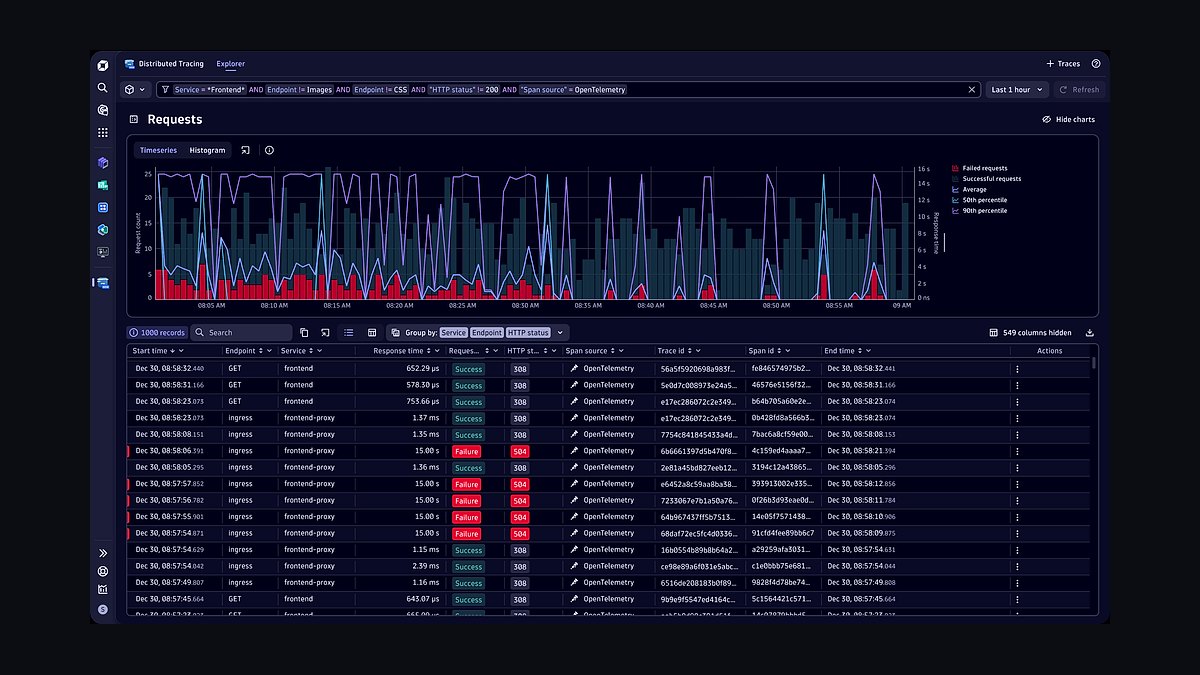Click span id 7bac6a8cf59e00 cell

point(782,435)
